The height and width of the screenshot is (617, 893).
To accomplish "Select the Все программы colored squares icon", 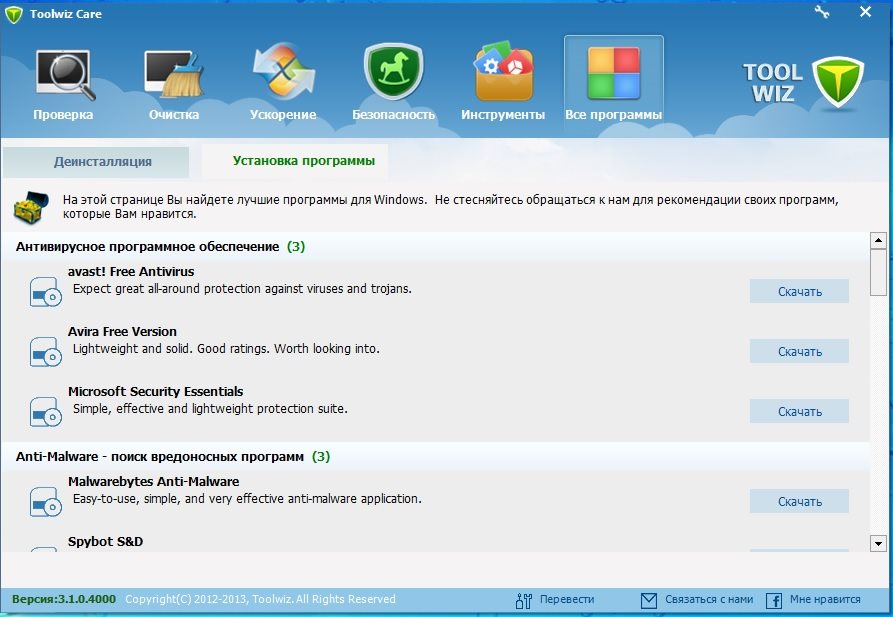I will click(613, 73).
